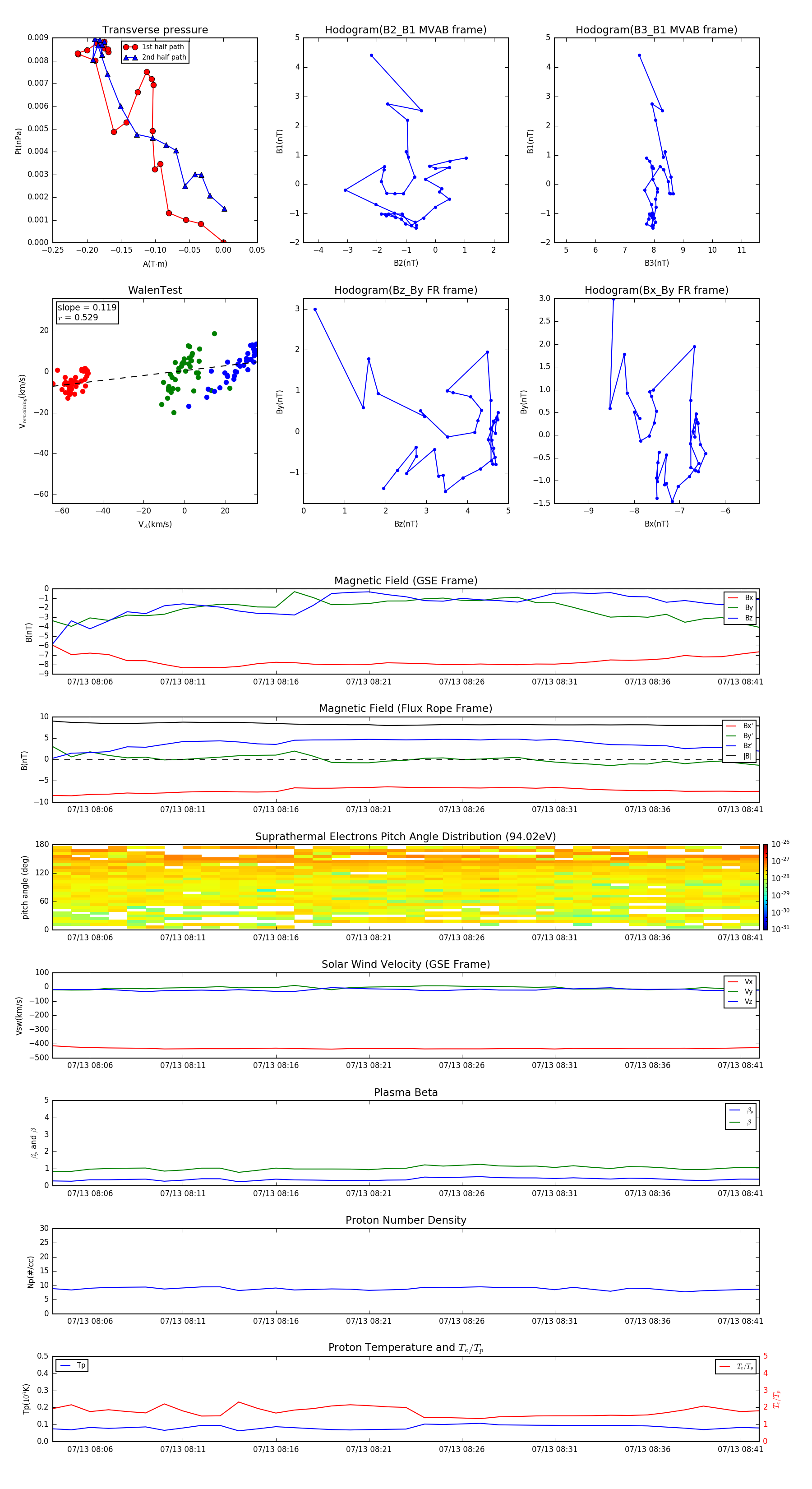Click the 'Bx(nT)' axis label

tap(656, 524)
